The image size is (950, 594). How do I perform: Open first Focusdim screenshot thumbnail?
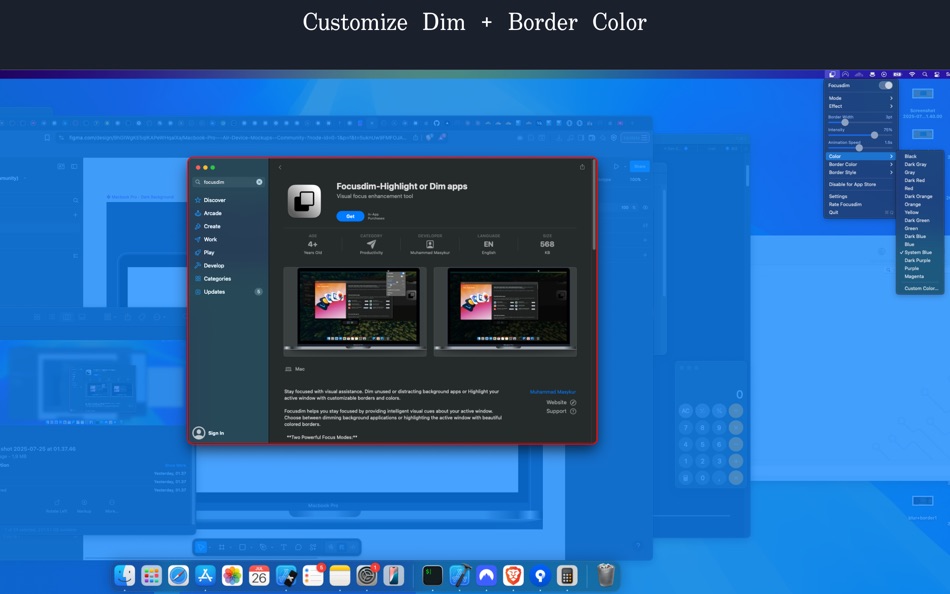click(x=355, y=311)
